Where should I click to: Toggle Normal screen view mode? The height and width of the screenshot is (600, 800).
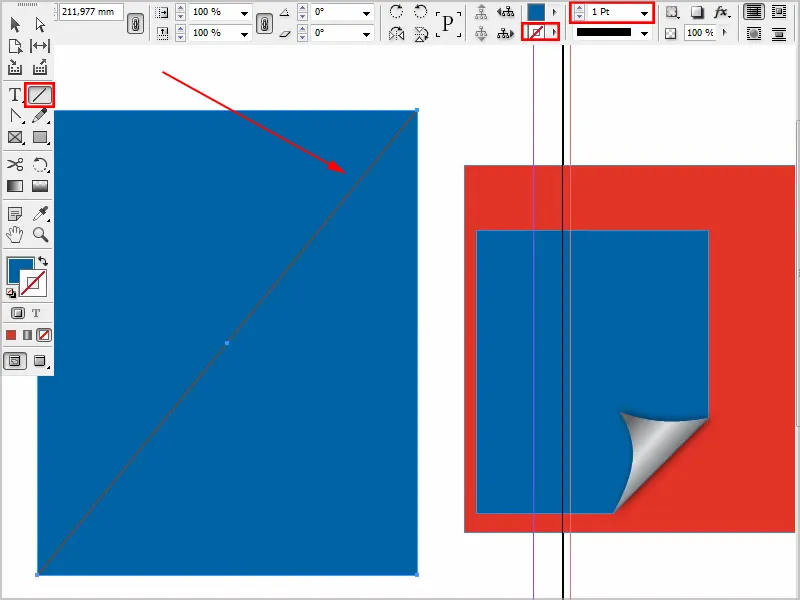pyautogui.click(x=15, y=361)
